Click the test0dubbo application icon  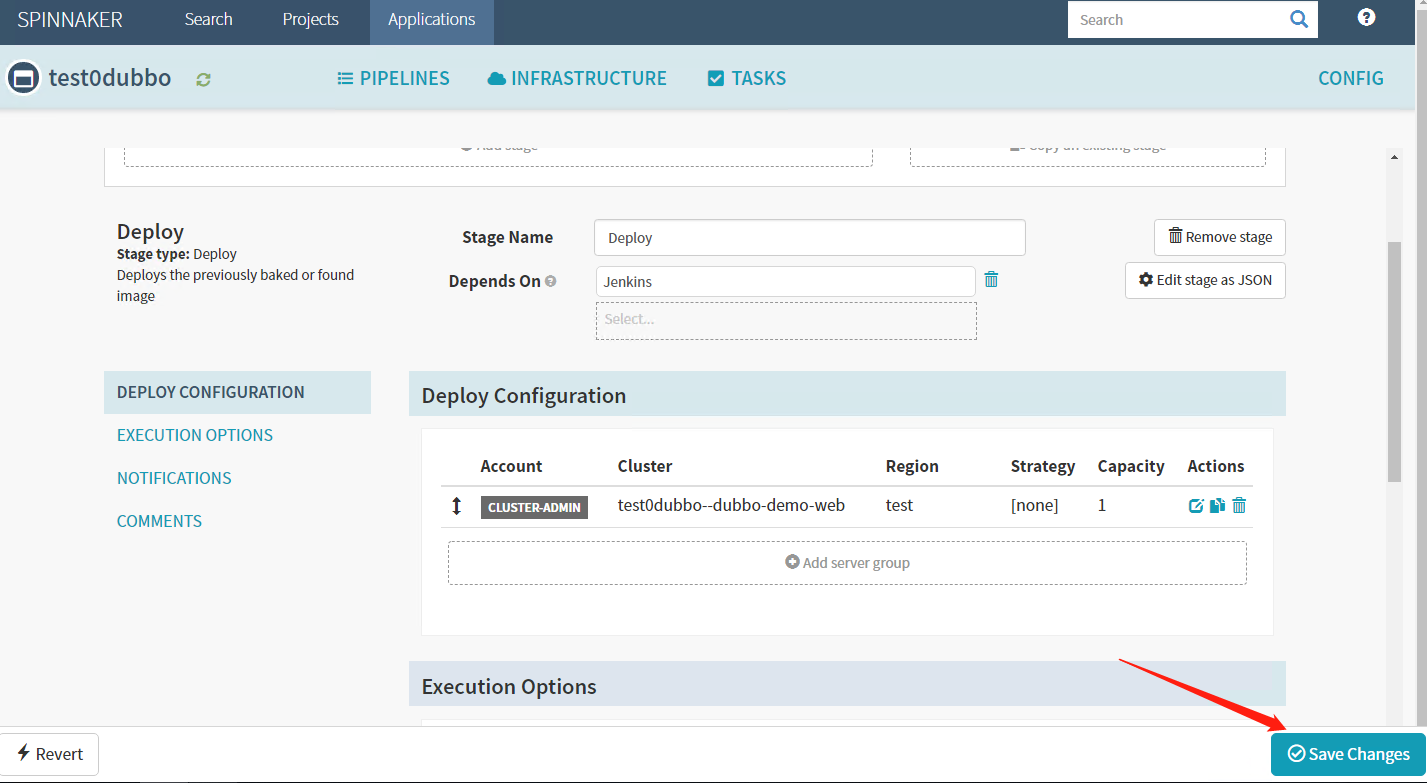[23, 78]
